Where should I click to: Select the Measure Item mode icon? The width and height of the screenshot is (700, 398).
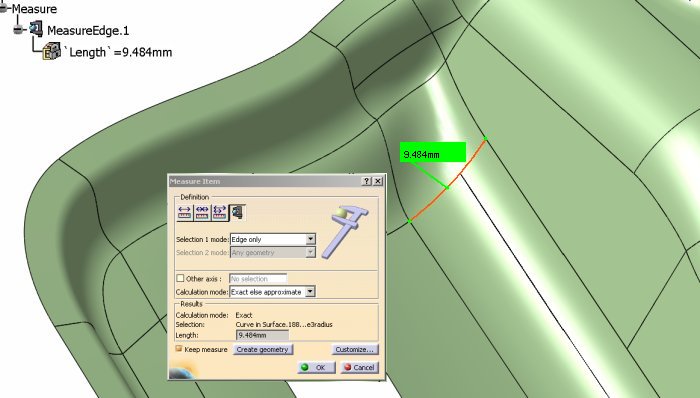pyautogui.click(x=238, y=212)
